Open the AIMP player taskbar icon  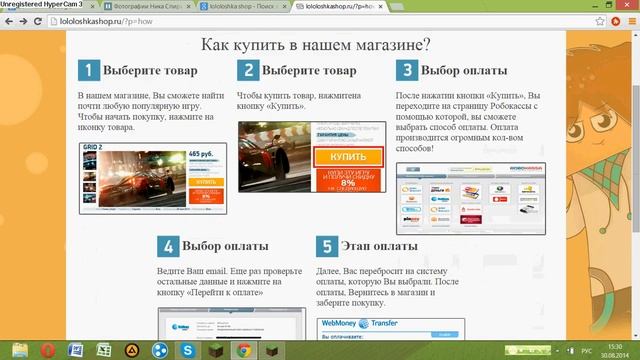click(x=132, y=350)
